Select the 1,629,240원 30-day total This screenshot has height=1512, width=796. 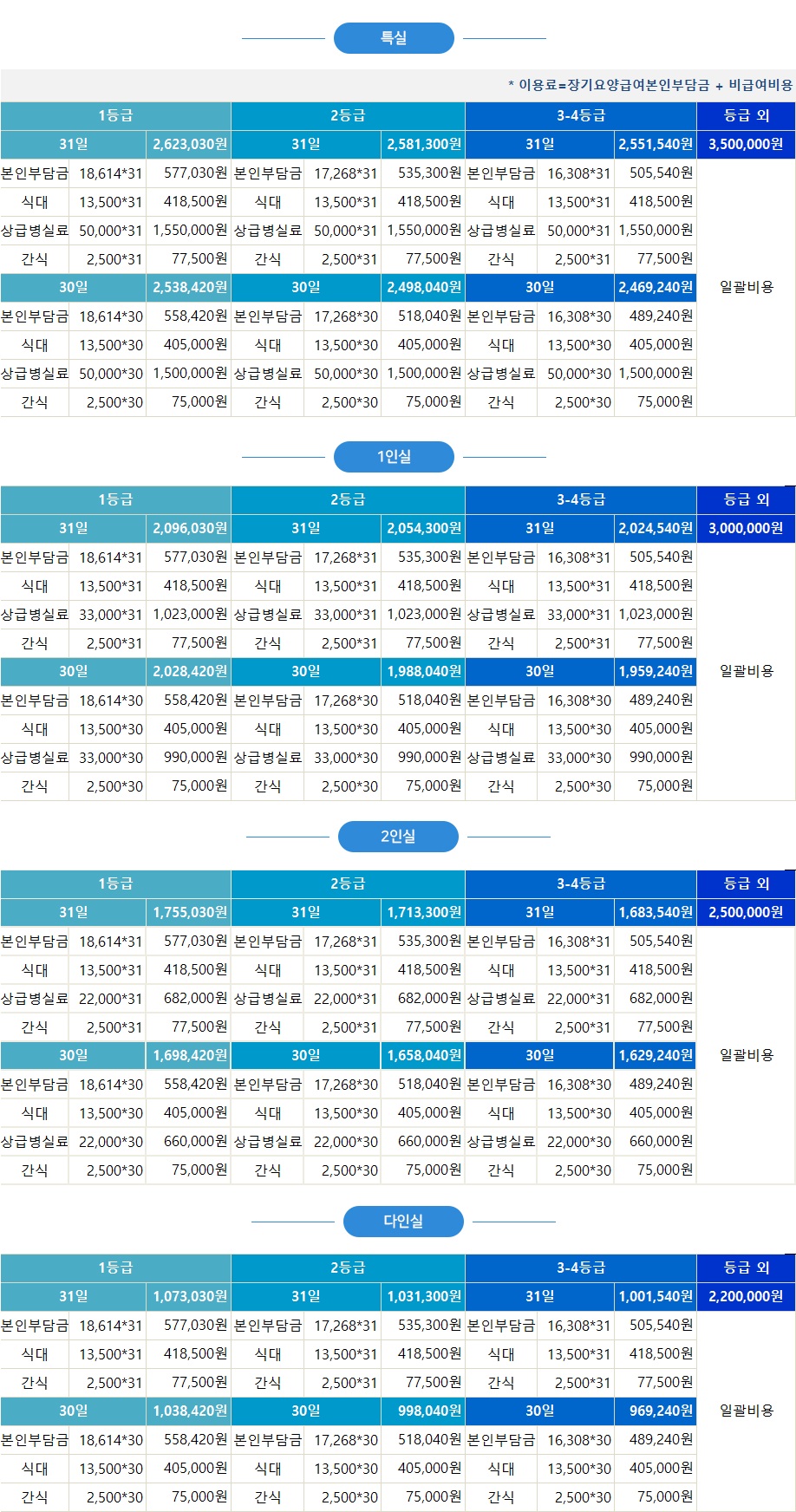pyautogui.click(x=656, y=1055)
